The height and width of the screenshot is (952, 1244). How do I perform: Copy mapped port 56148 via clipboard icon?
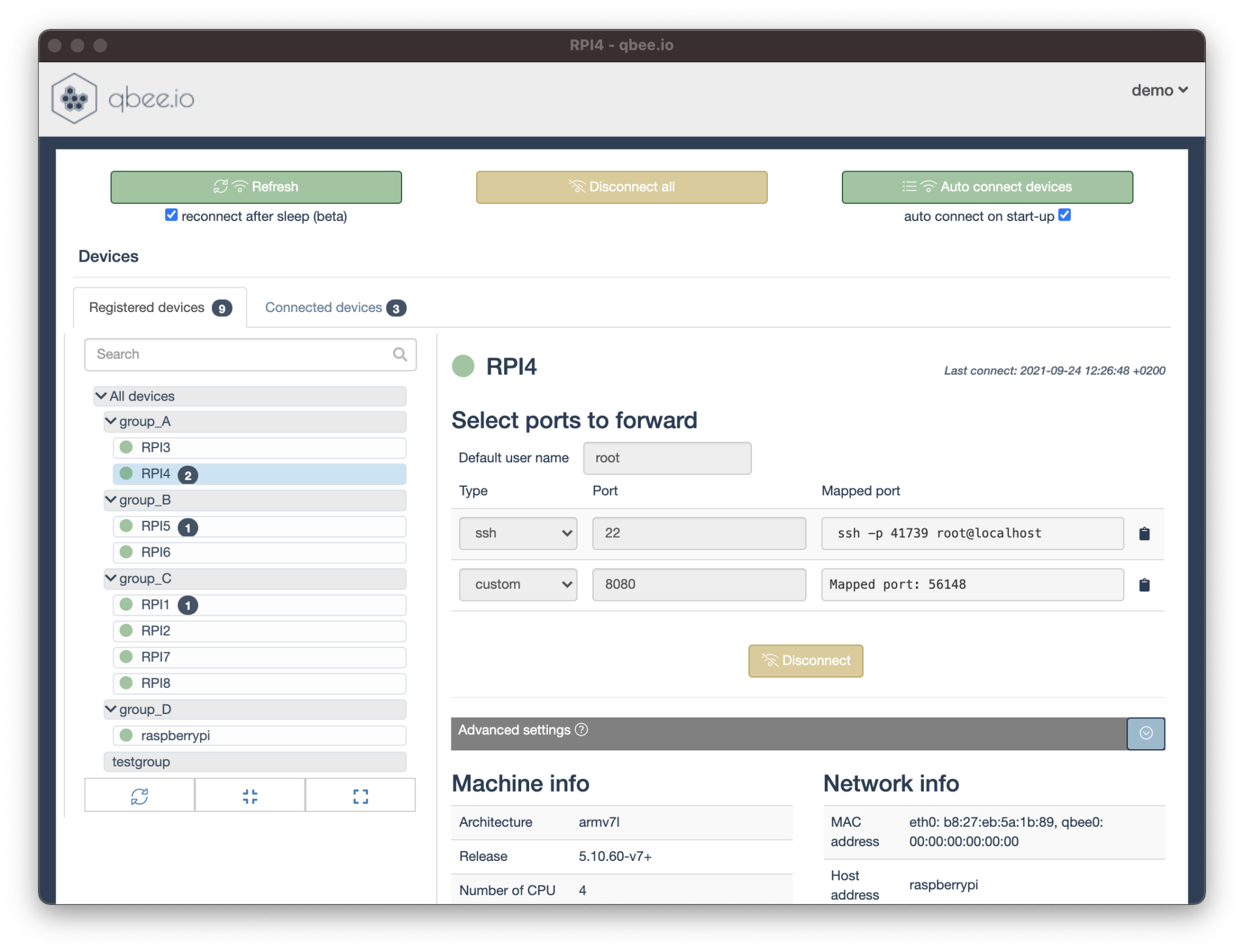[x=1144, y=584]
